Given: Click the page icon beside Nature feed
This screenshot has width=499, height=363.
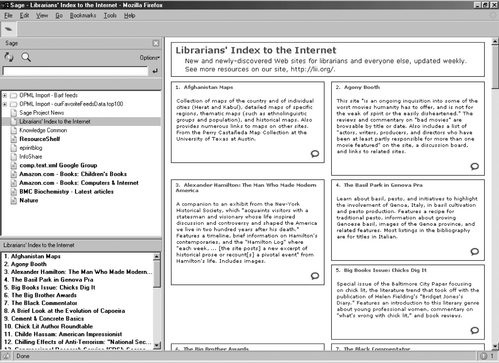Looking at the screenshot, I should click(x=13, y=200).
